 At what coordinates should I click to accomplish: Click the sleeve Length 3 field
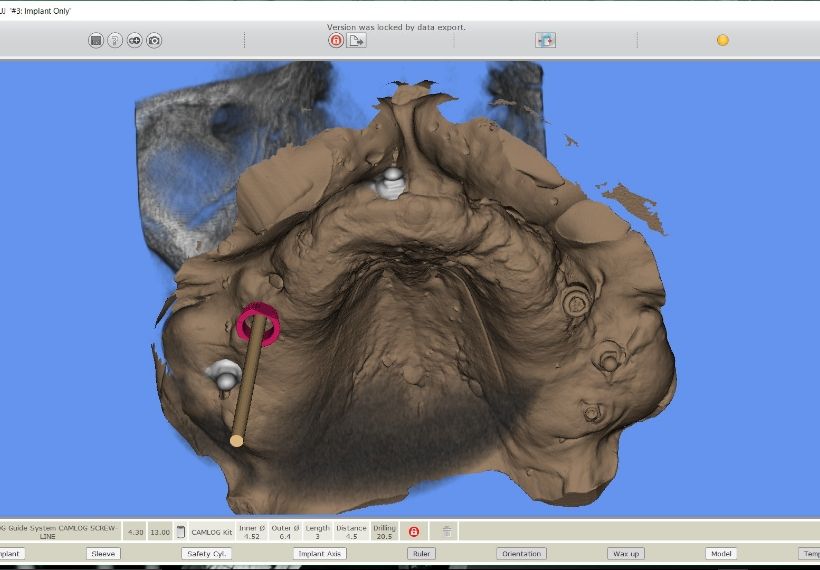point(317,532)
